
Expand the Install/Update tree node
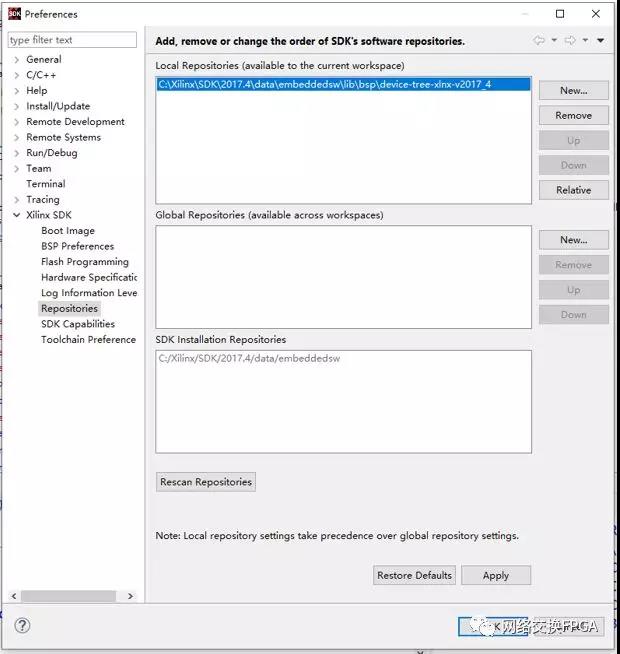[17, 106]
